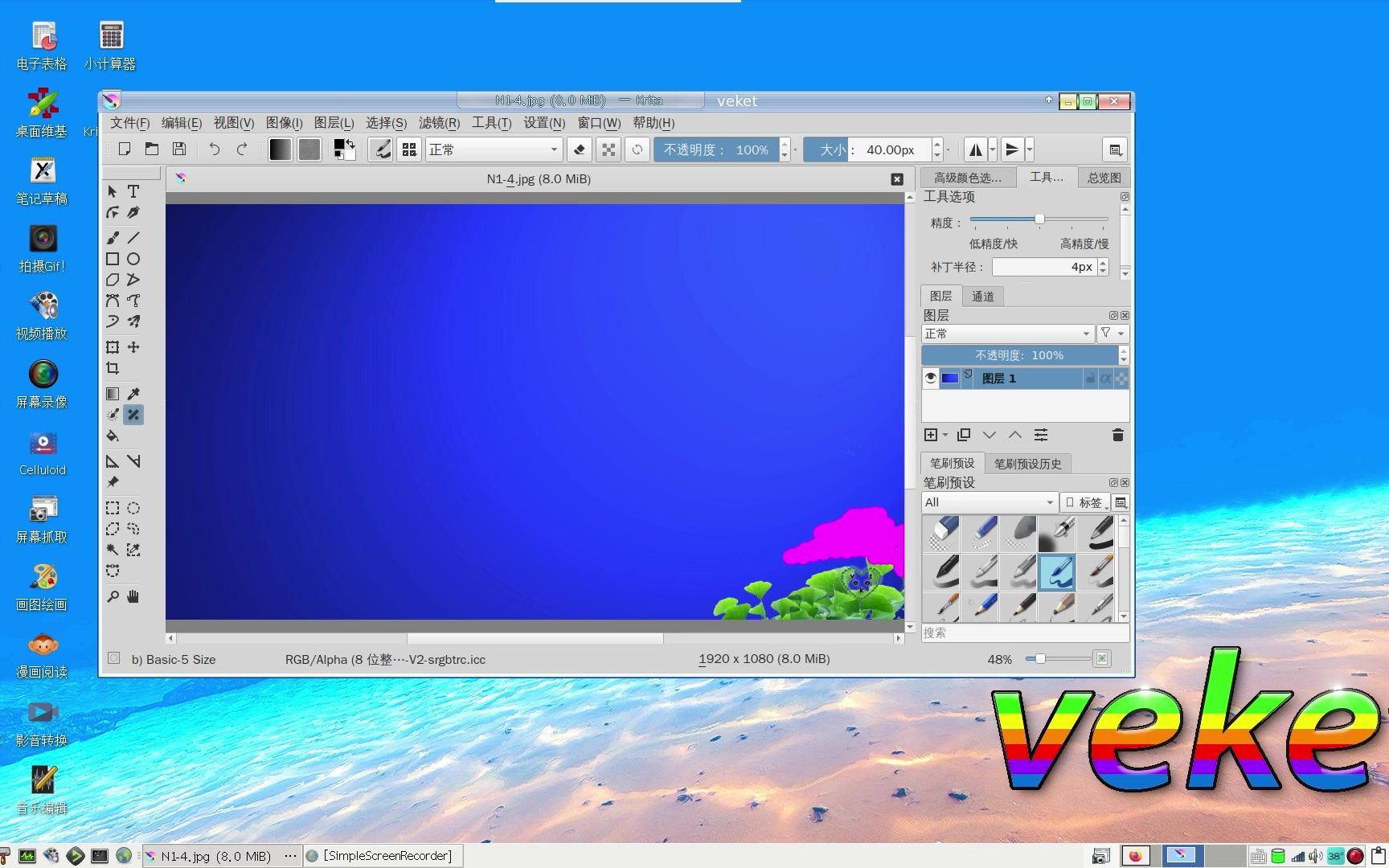Select the Line tool
The width and height of the screenshot is (1389, 868).
click(133, 238)
